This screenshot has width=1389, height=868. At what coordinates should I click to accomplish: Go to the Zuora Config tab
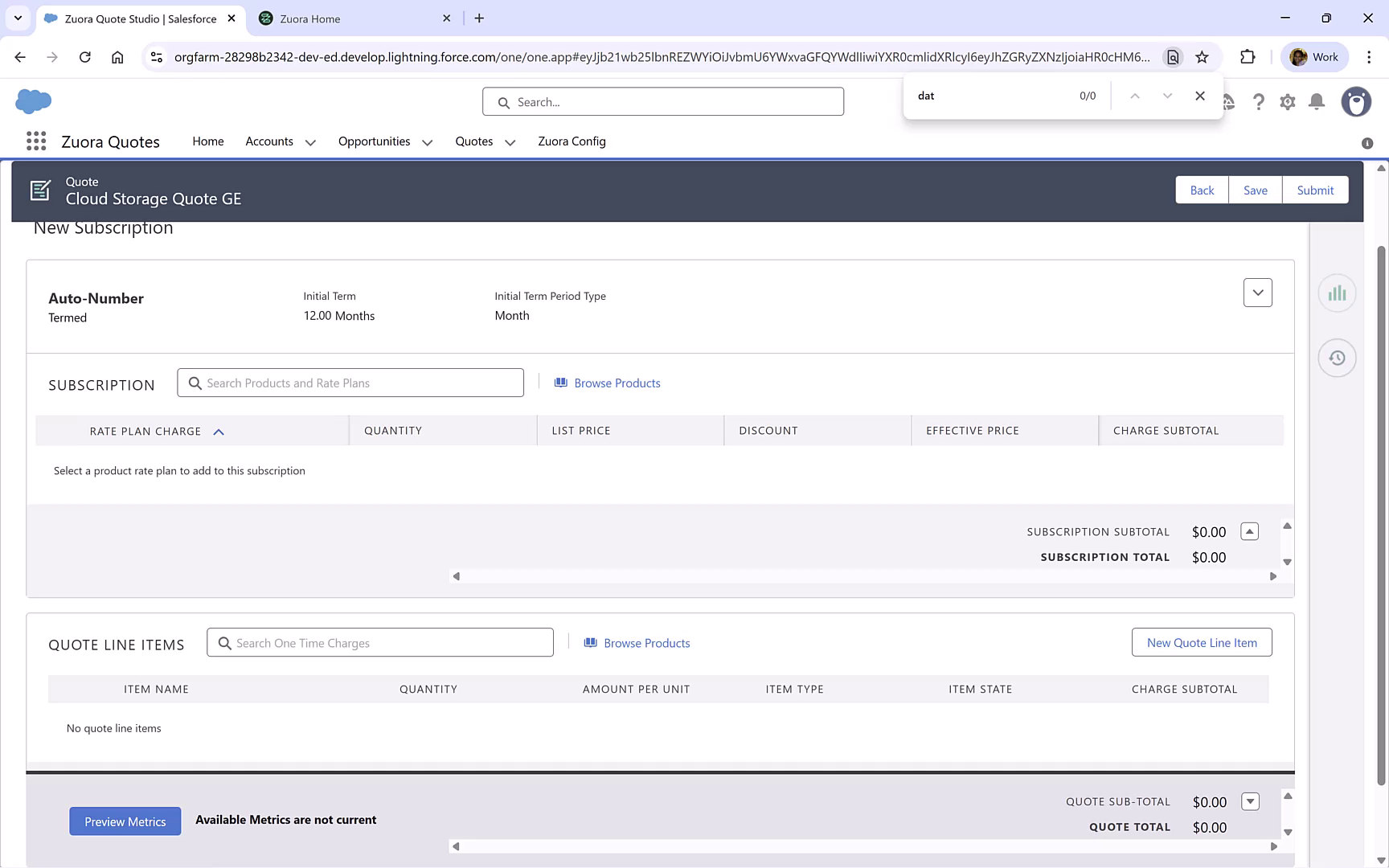(x=572, y=141)
